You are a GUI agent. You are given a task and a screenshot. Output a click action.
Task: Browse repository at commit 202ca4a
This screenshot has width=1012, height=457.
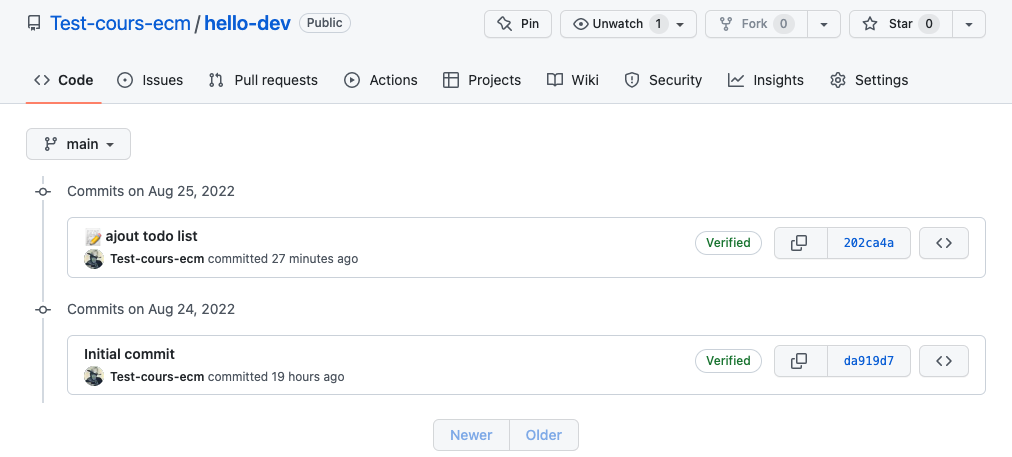tap(943, 243)
